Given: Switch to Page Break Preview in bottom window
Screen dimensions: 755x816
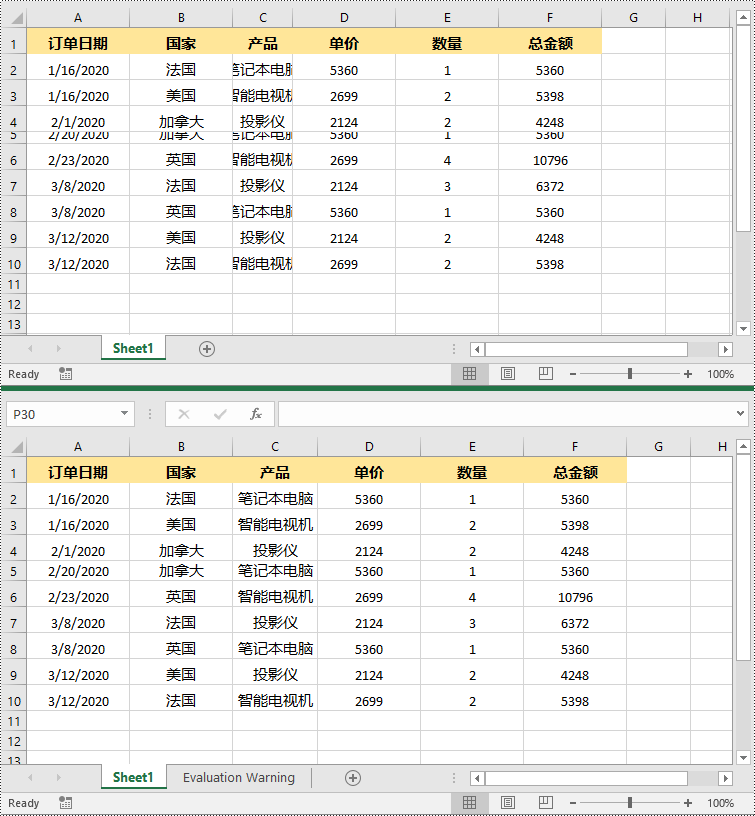Looking at the screenshot, I should tap(546, 802).
